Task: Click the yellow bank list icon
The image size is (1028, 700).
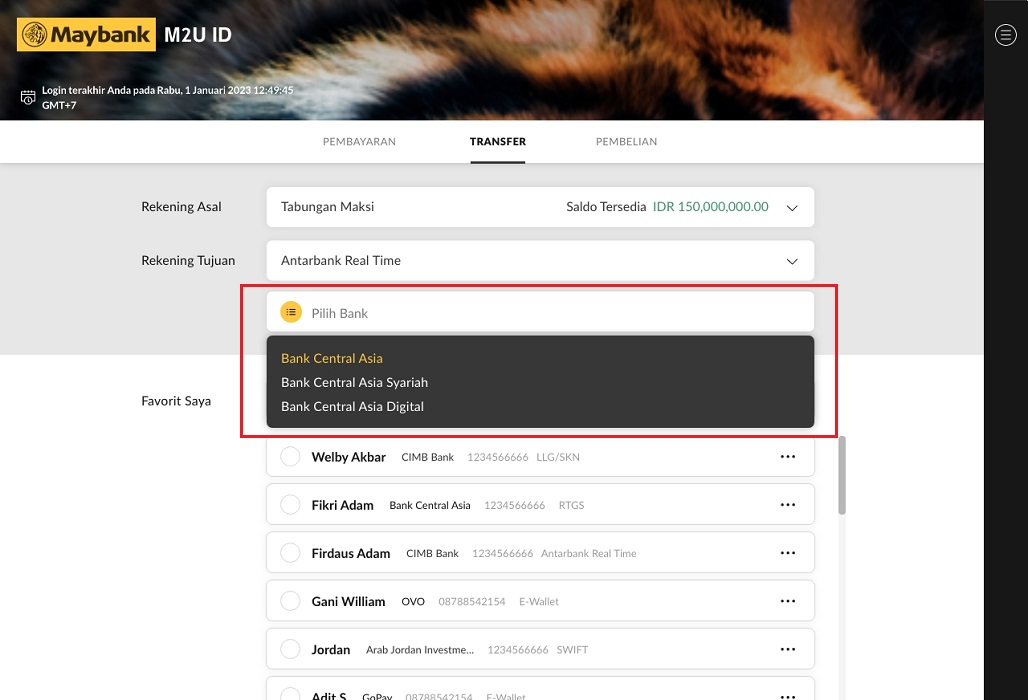Action: point(291,312)
